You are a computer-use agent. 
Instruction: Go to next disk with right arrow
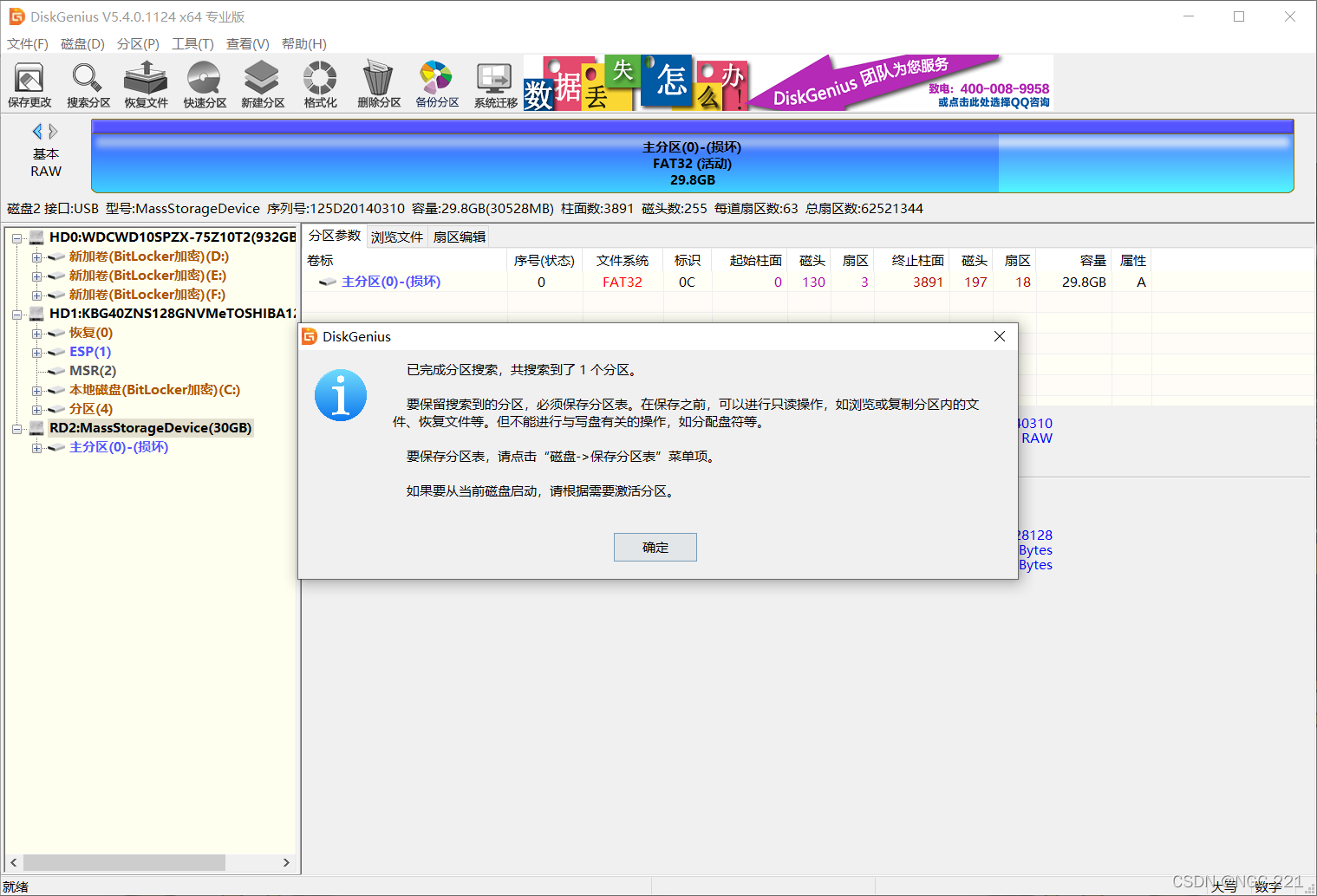[53, 131]
